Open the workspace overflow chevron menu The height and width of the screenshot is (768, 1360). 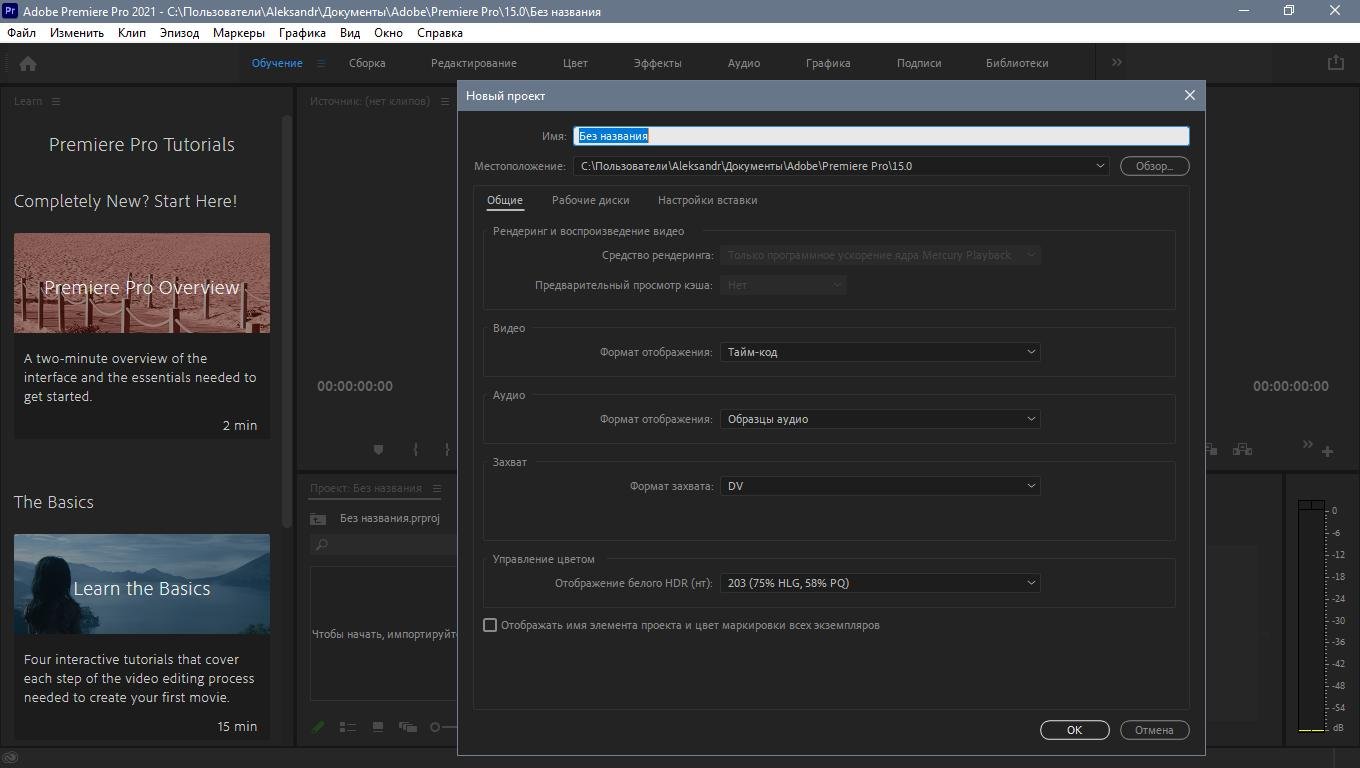point(1116,62)
